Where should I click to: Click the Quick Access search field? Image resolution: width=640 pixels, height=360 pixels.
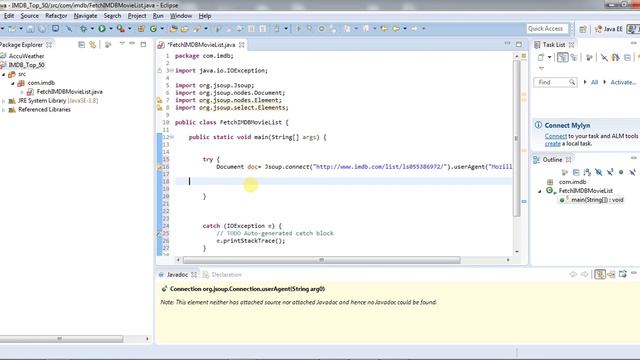pyautogui.click(x=547, y=29)
